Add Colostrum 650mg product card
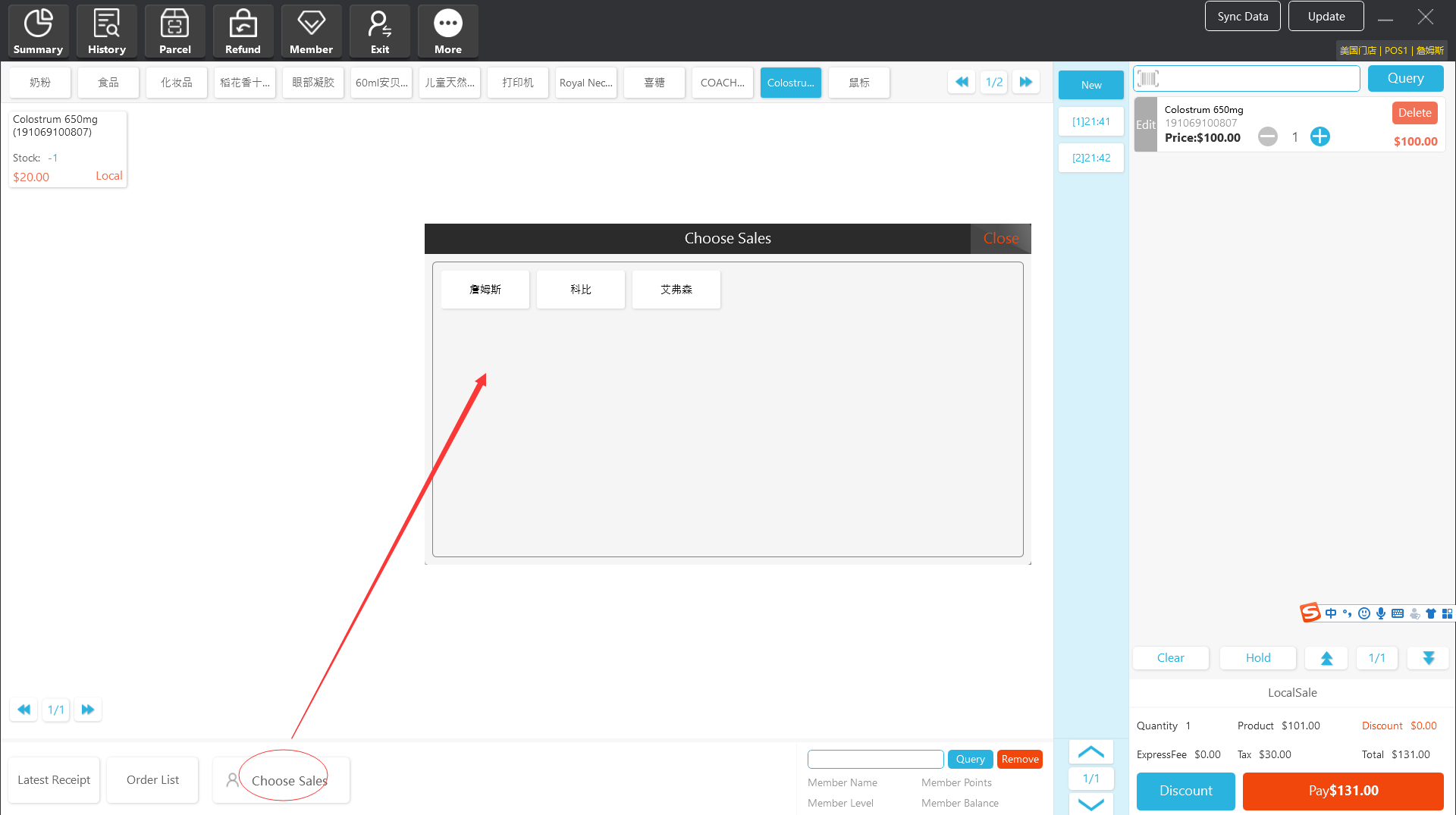The height and width of the screenshot is (815, 1456). point(67,149)
